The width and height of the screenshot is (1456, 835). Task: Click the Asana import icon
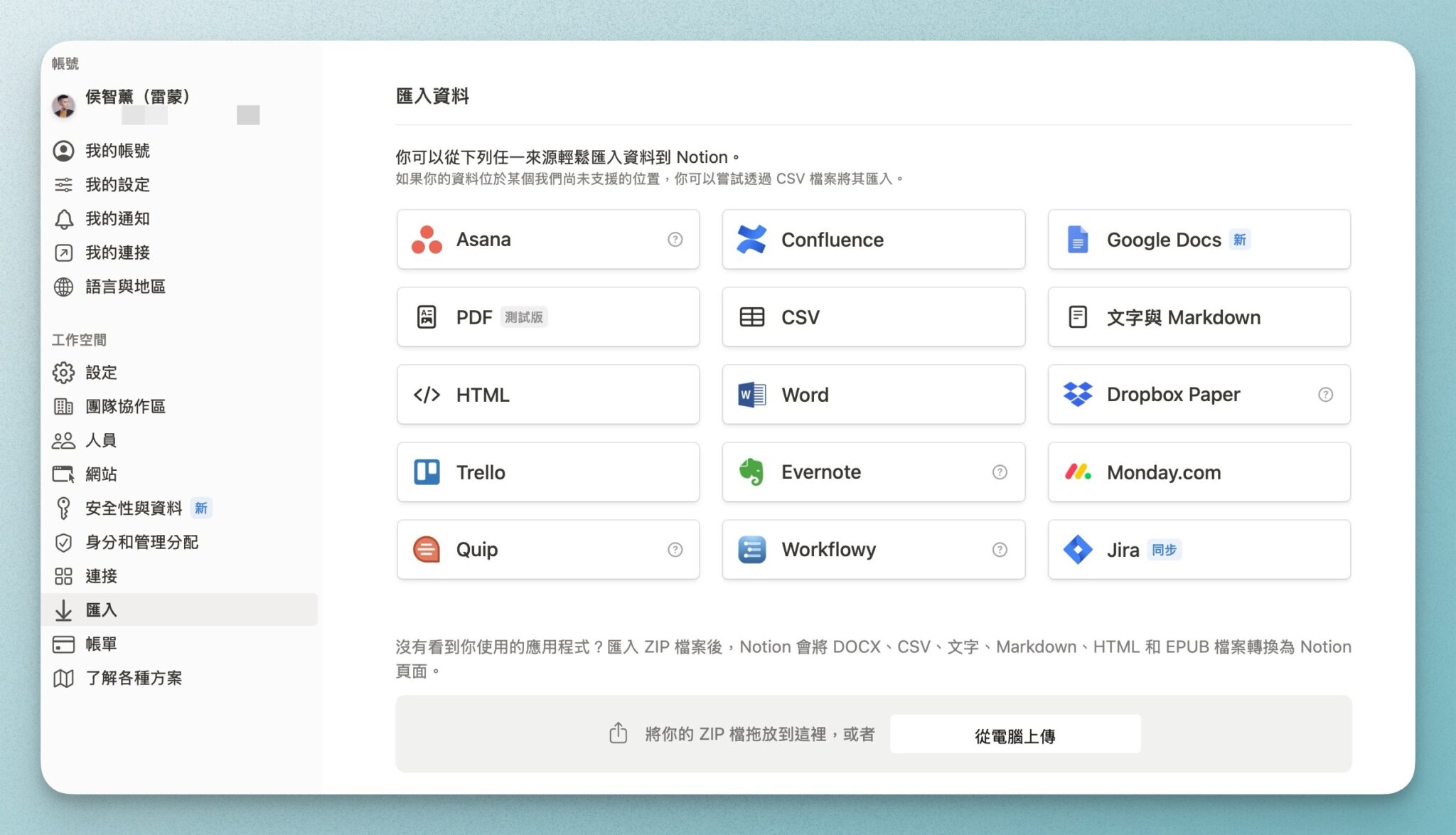[x=427, y=240]
